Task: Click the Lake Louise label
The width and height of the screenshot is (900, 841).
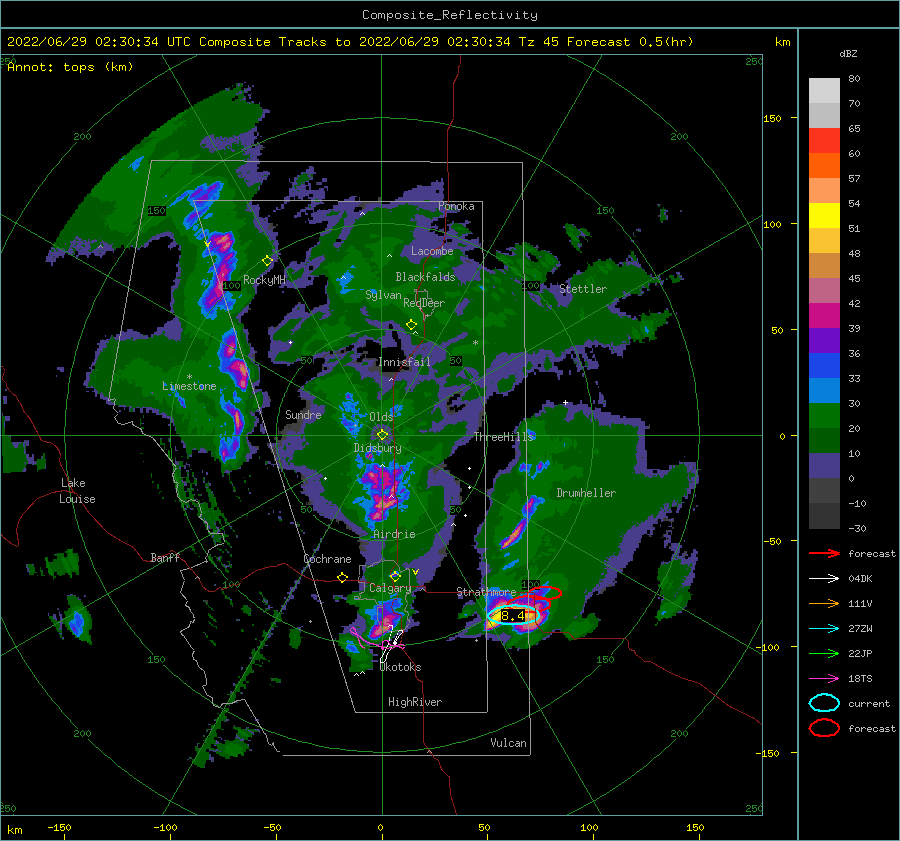Action: (77, 491)
